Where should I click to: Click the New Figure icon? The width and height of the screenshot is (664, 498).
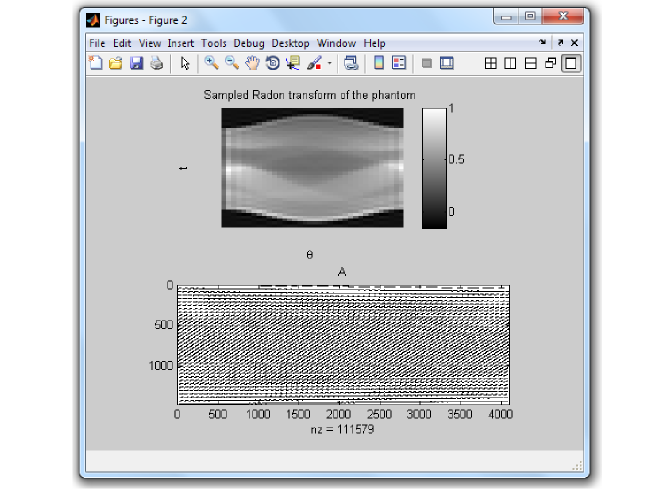coord(96,63)
